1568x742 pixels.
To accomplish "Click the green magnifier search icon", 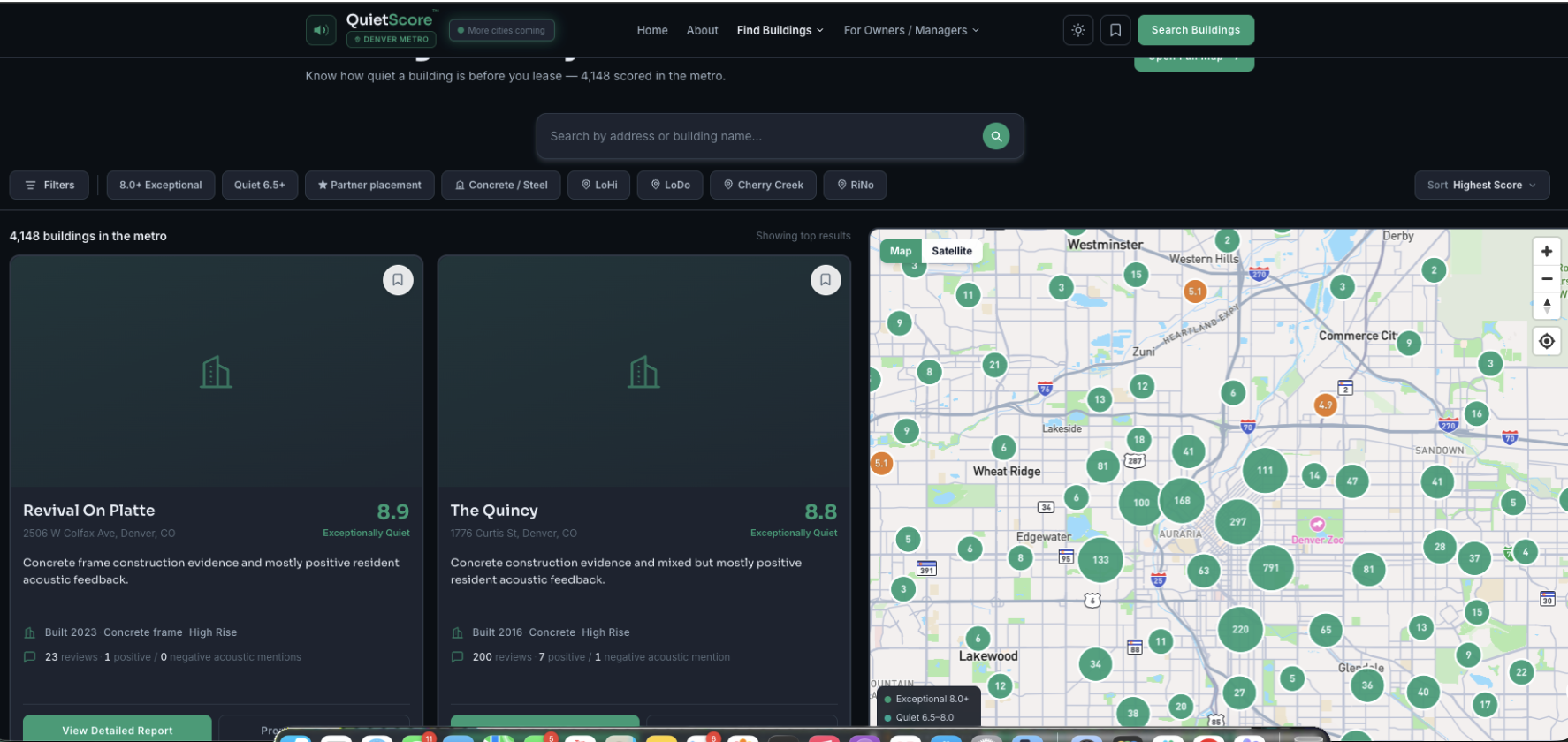I will tap(996, 136).
